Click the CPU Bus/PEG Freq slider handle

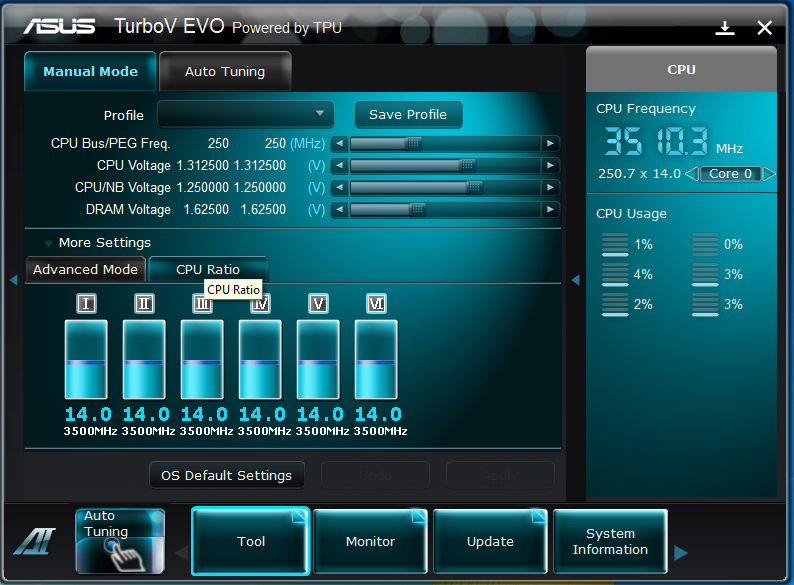[413, 144]
